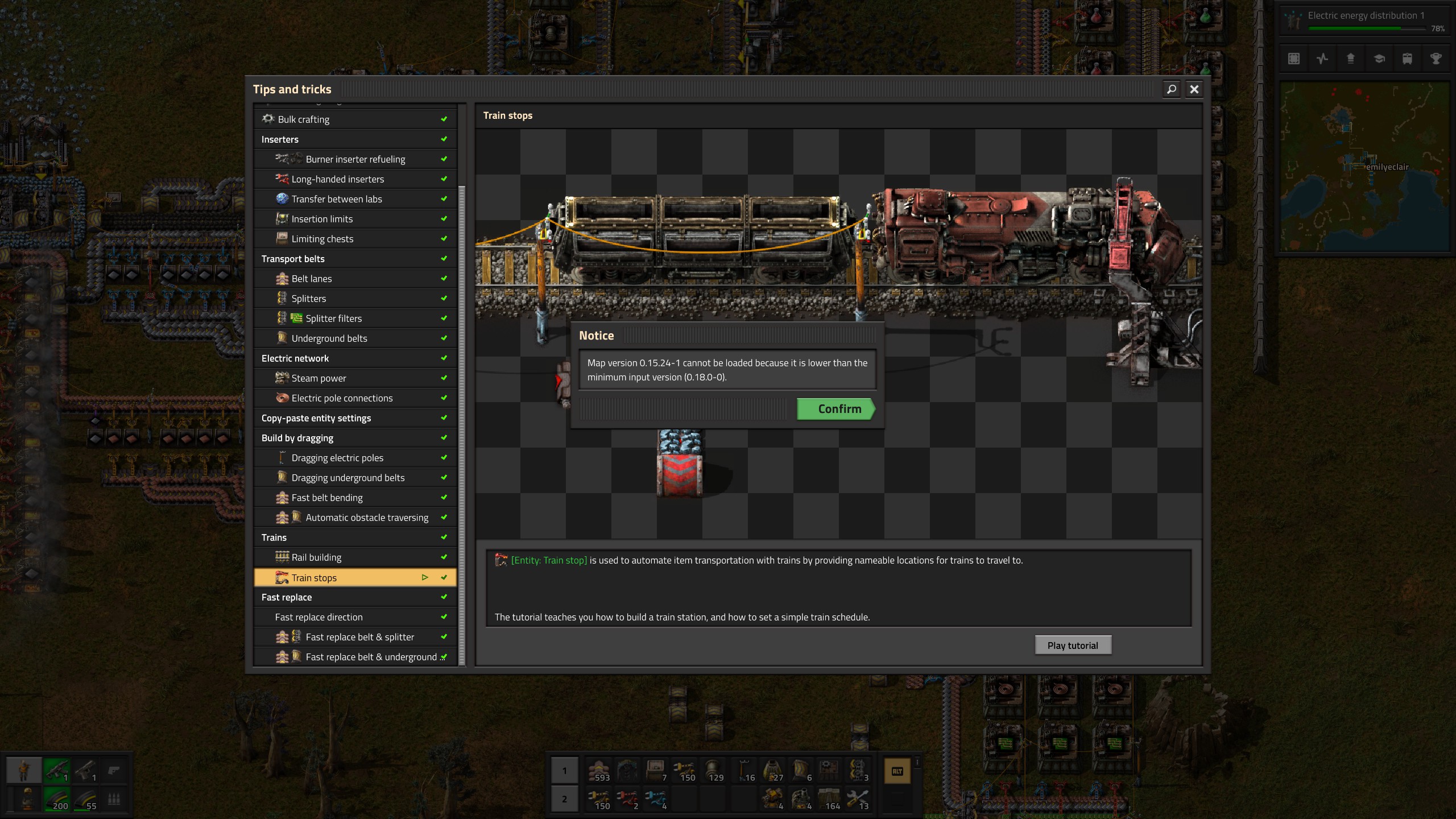Select the Bulk crafting tip
The height and width of the screenshot is (819, 1456).
[355, 119]
